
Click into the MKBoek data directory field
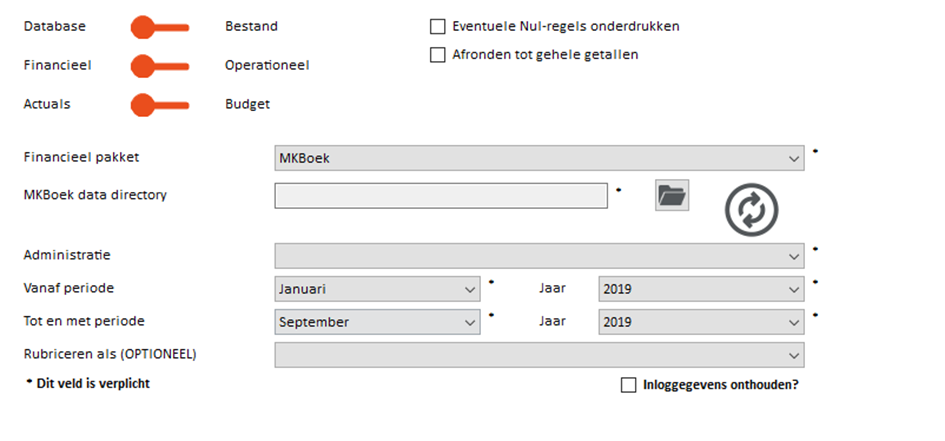[x=441, y=196]
